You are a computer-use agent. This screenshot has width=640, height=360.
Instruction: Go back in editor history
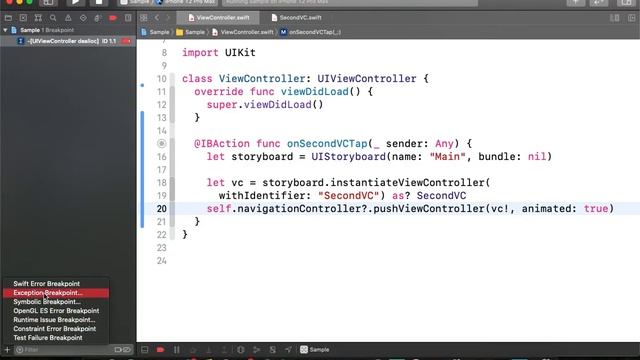coord(157,18)
